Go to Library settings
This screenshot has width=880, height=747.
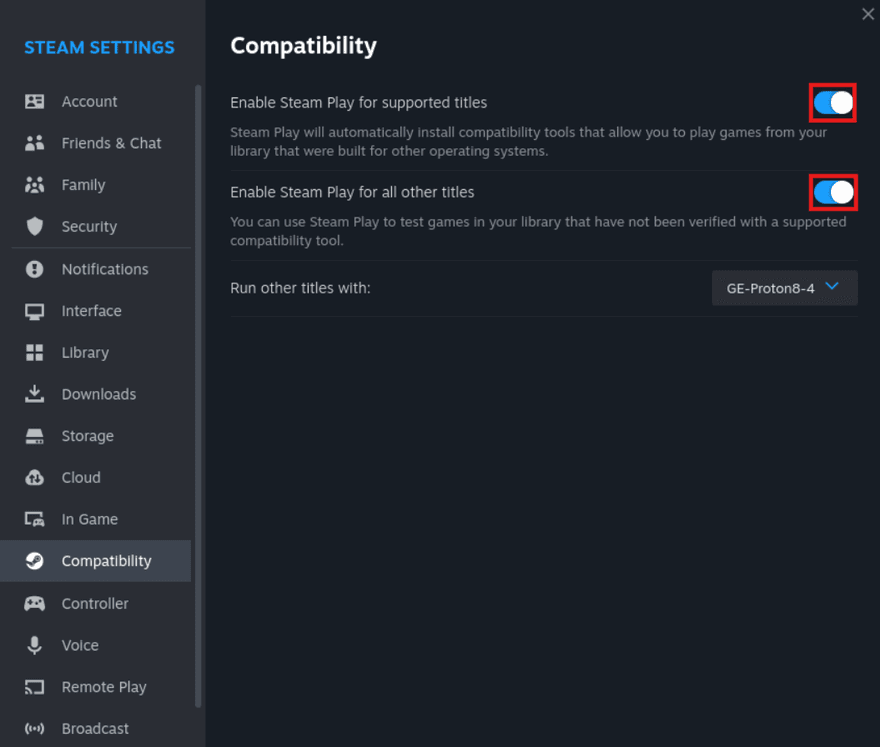coord(85,352)
